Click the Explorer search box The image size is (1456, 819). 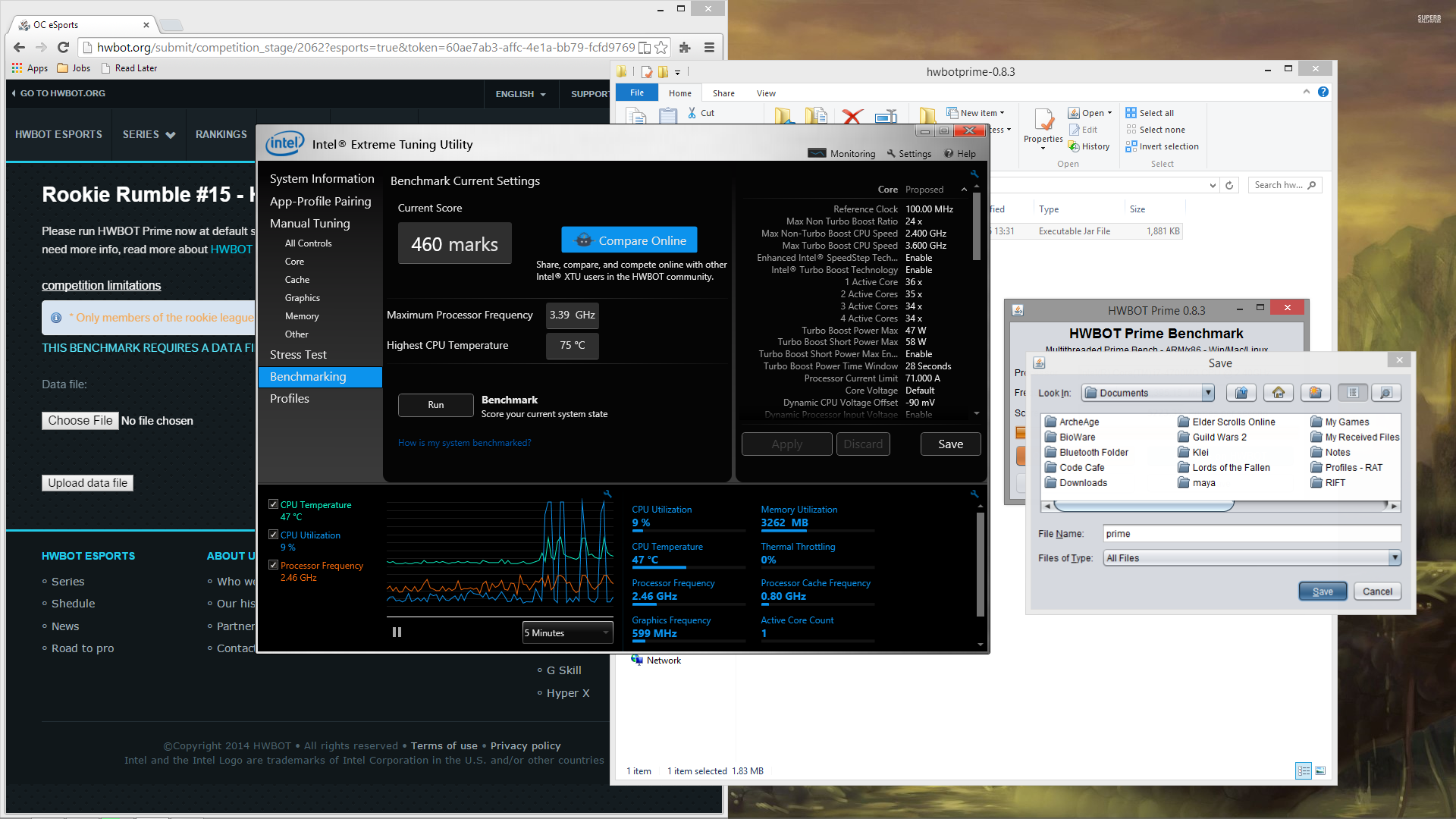[x=1285, y=185]
